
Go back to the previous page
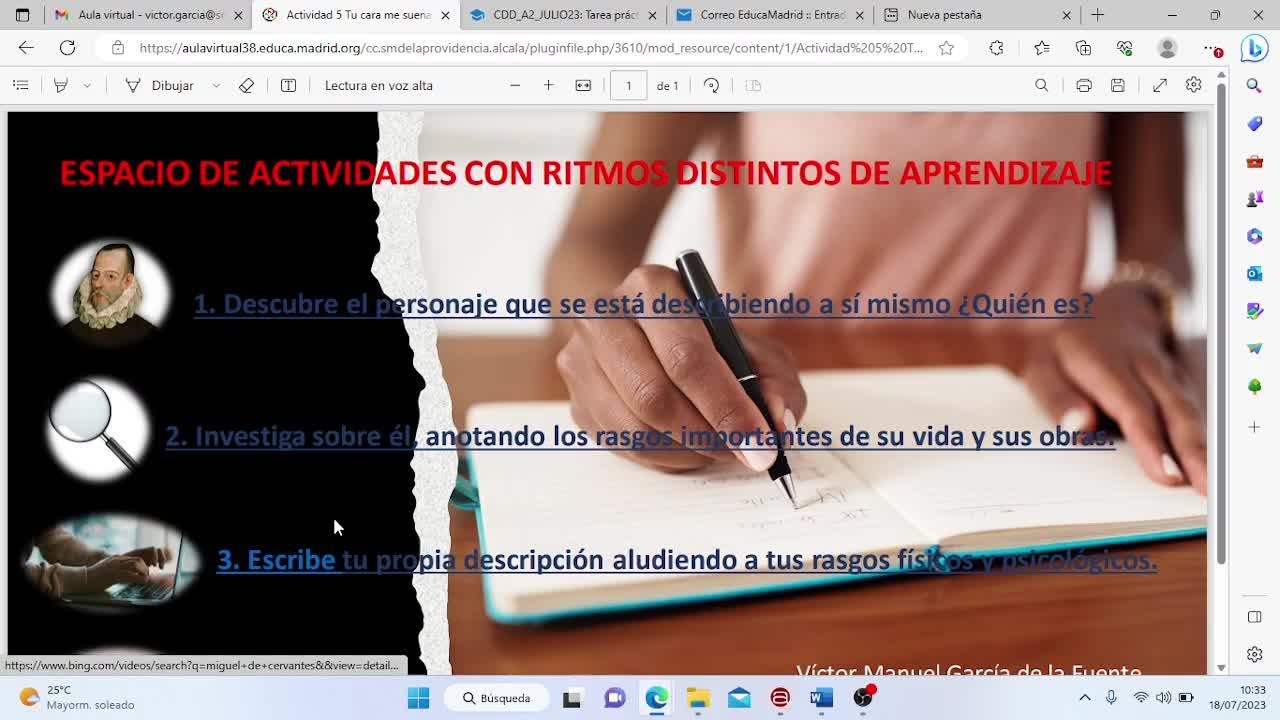point(26,47)
